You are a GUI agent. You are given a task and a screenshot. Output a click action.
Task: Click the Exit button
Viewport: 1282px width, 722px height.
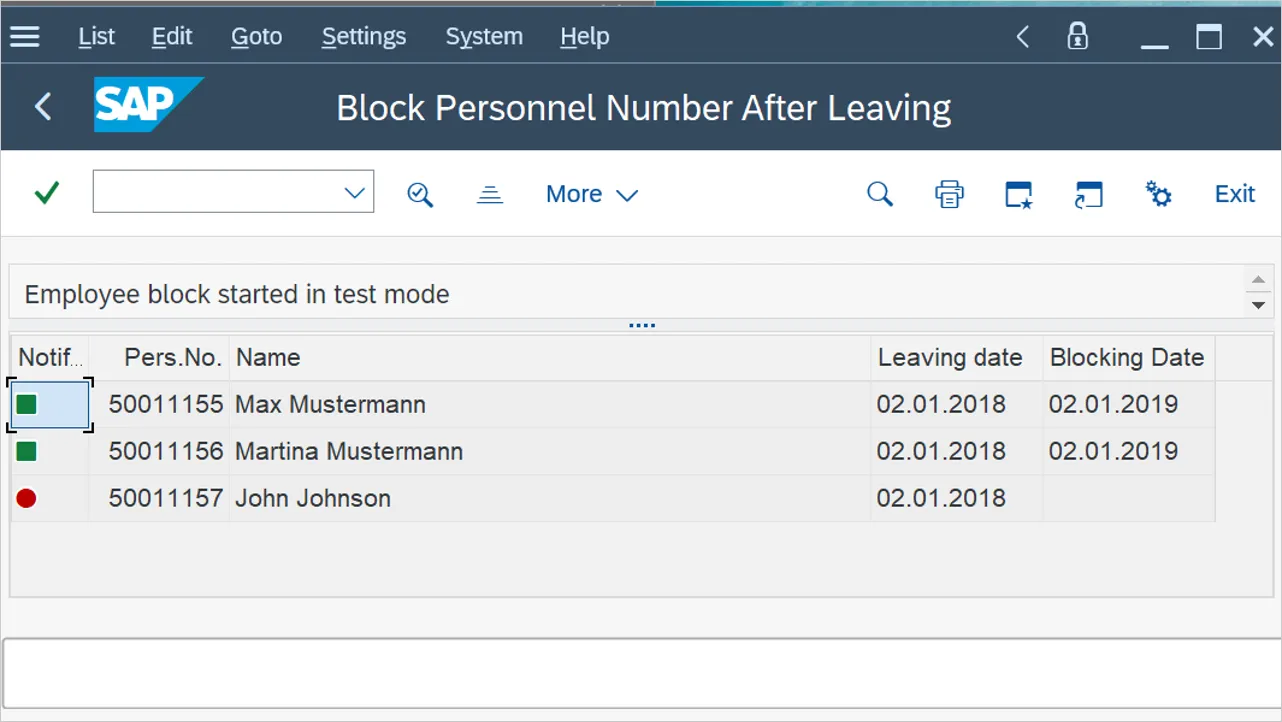pyautogui.click(x=1234, y=194)
